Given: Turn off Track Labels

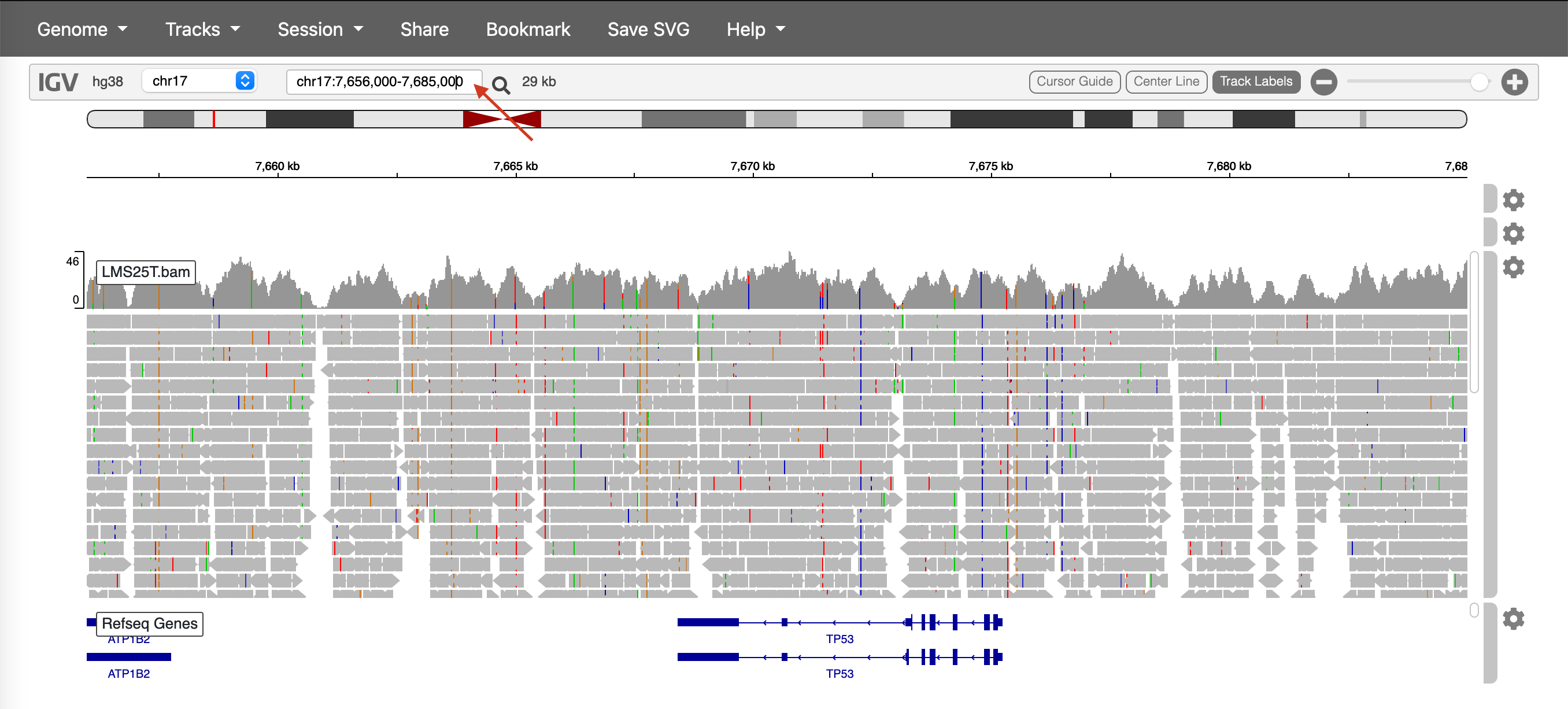Looking at the screenshot, I should 1255,82.
